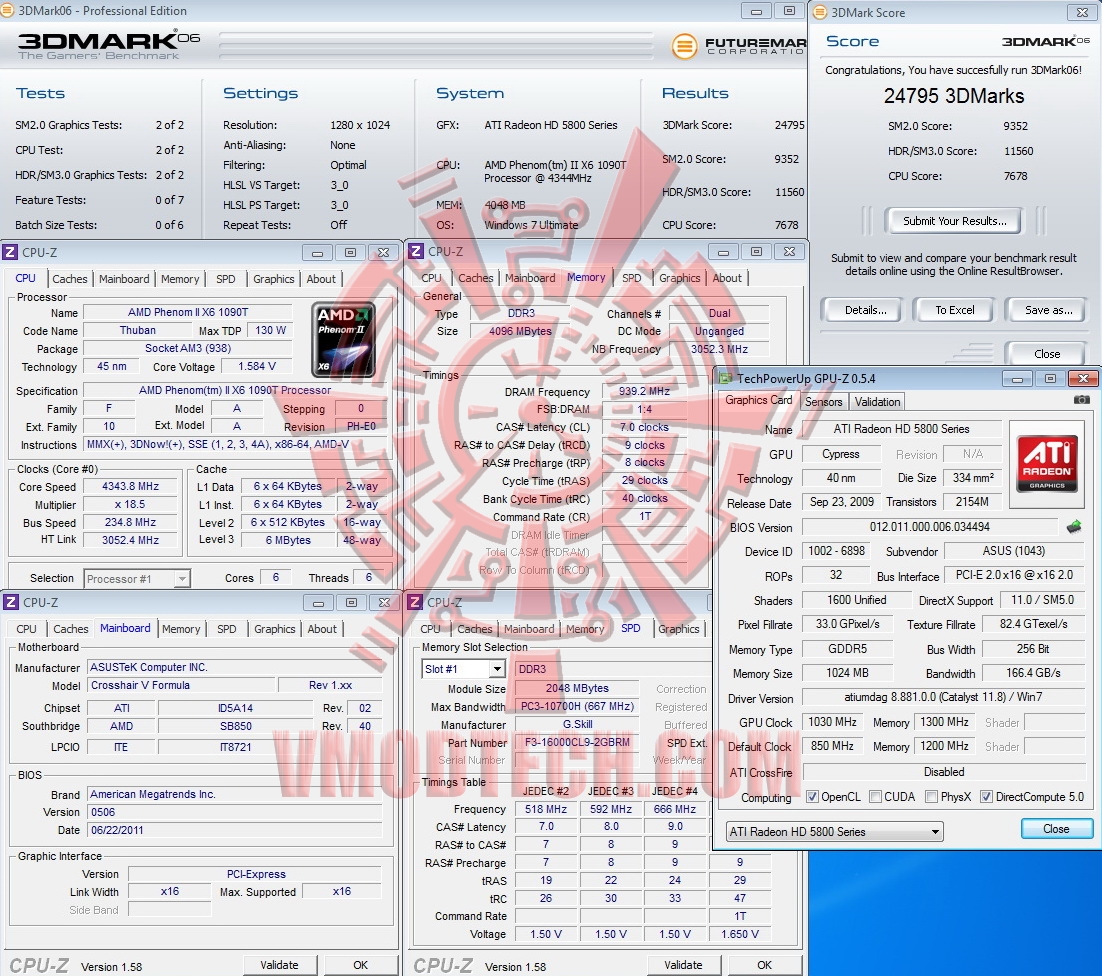
Task: Click the GPU-Z BIOS Version field
Action: pos(930,527)
